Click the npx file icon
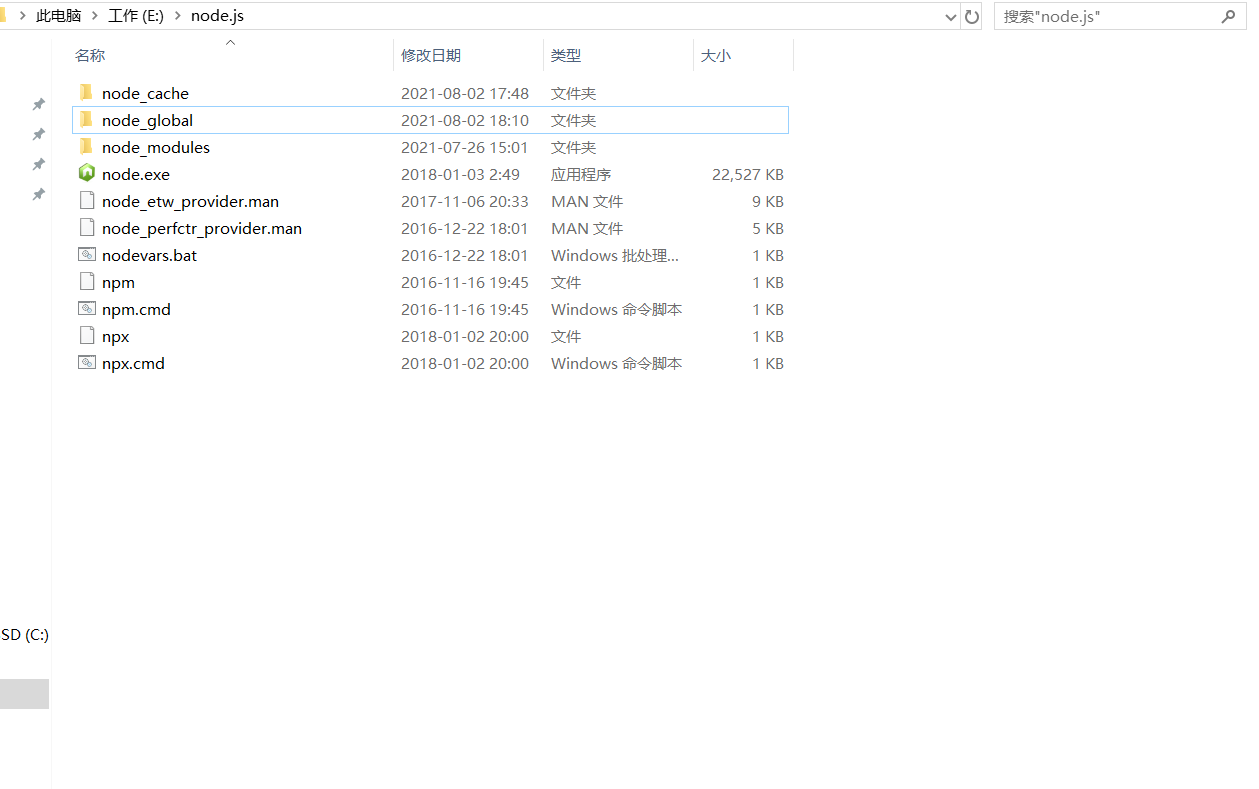The height and width of the screenshot is (789, 1259). point(86,336)
